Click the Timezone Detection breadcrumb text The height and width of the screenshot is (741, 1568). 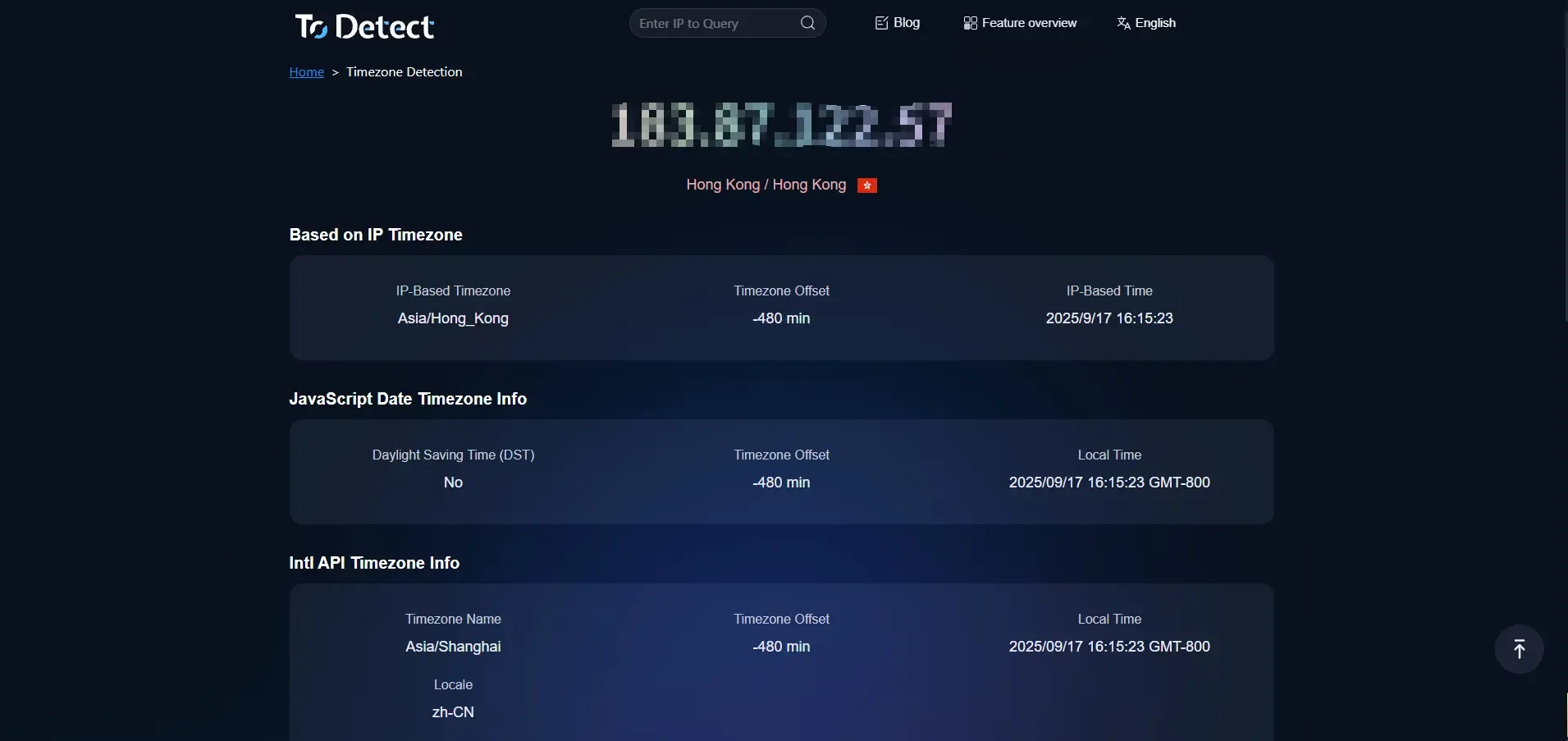(404, 72)
